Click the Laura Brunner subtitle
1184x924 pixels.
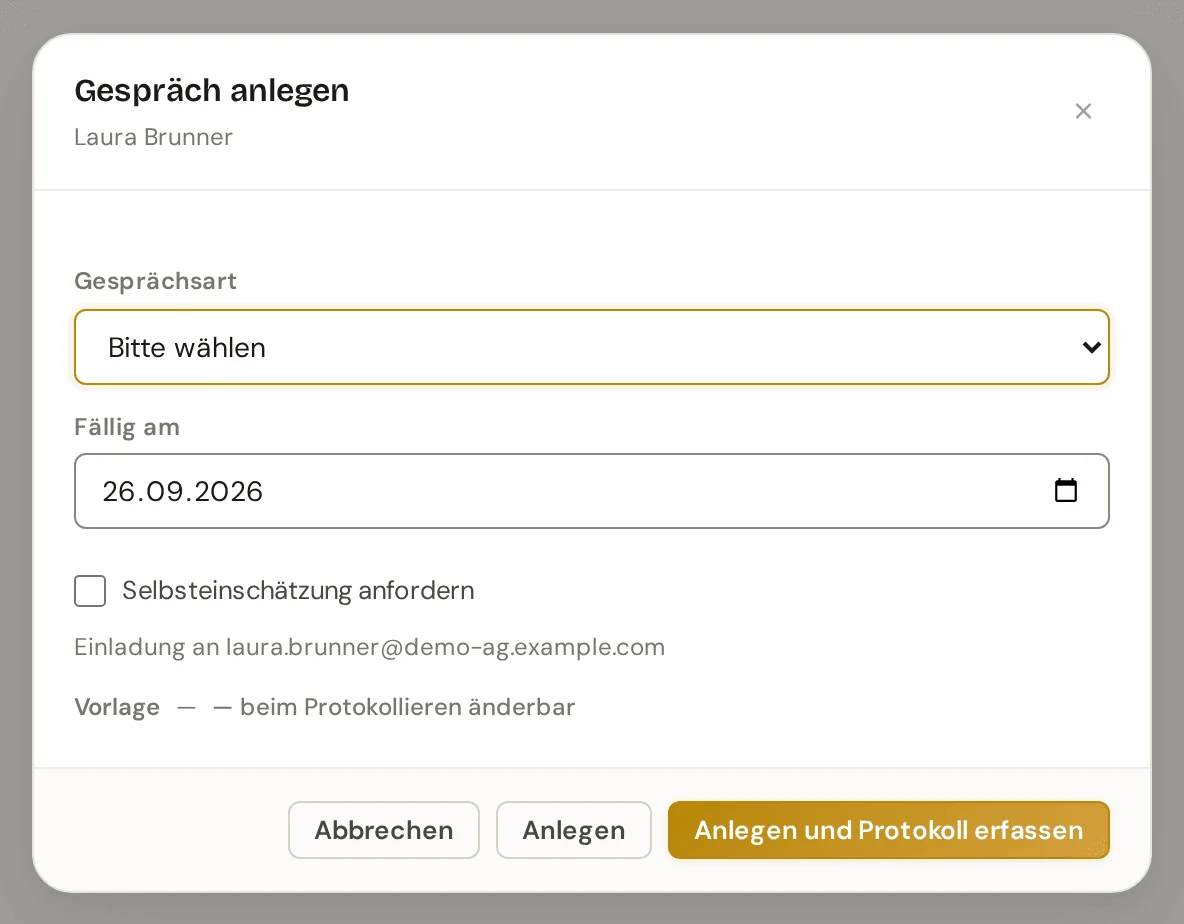(153, 137)
